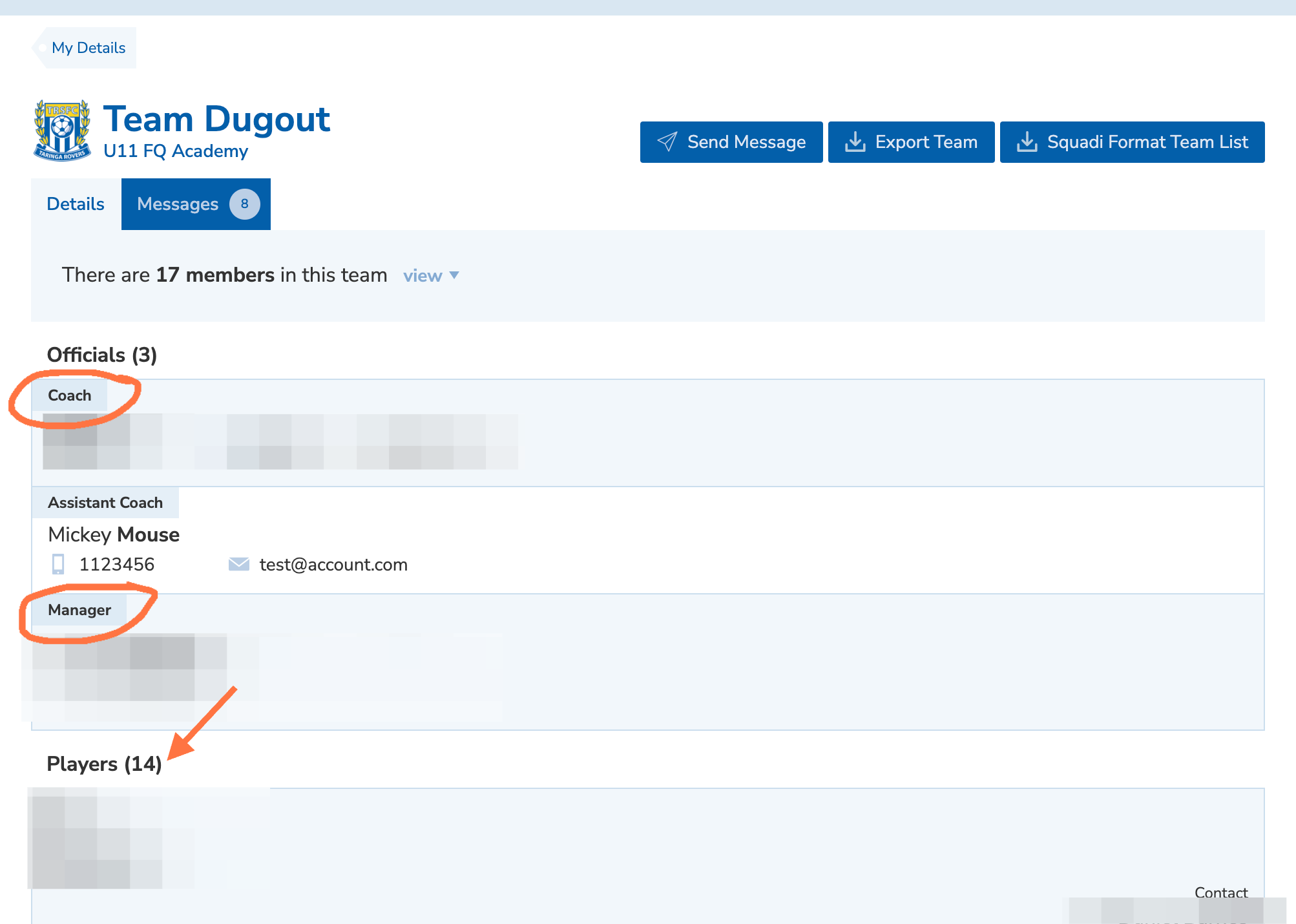Click the Contact column label
This screenshot has width=1296, height=924.
point(1221,893)
